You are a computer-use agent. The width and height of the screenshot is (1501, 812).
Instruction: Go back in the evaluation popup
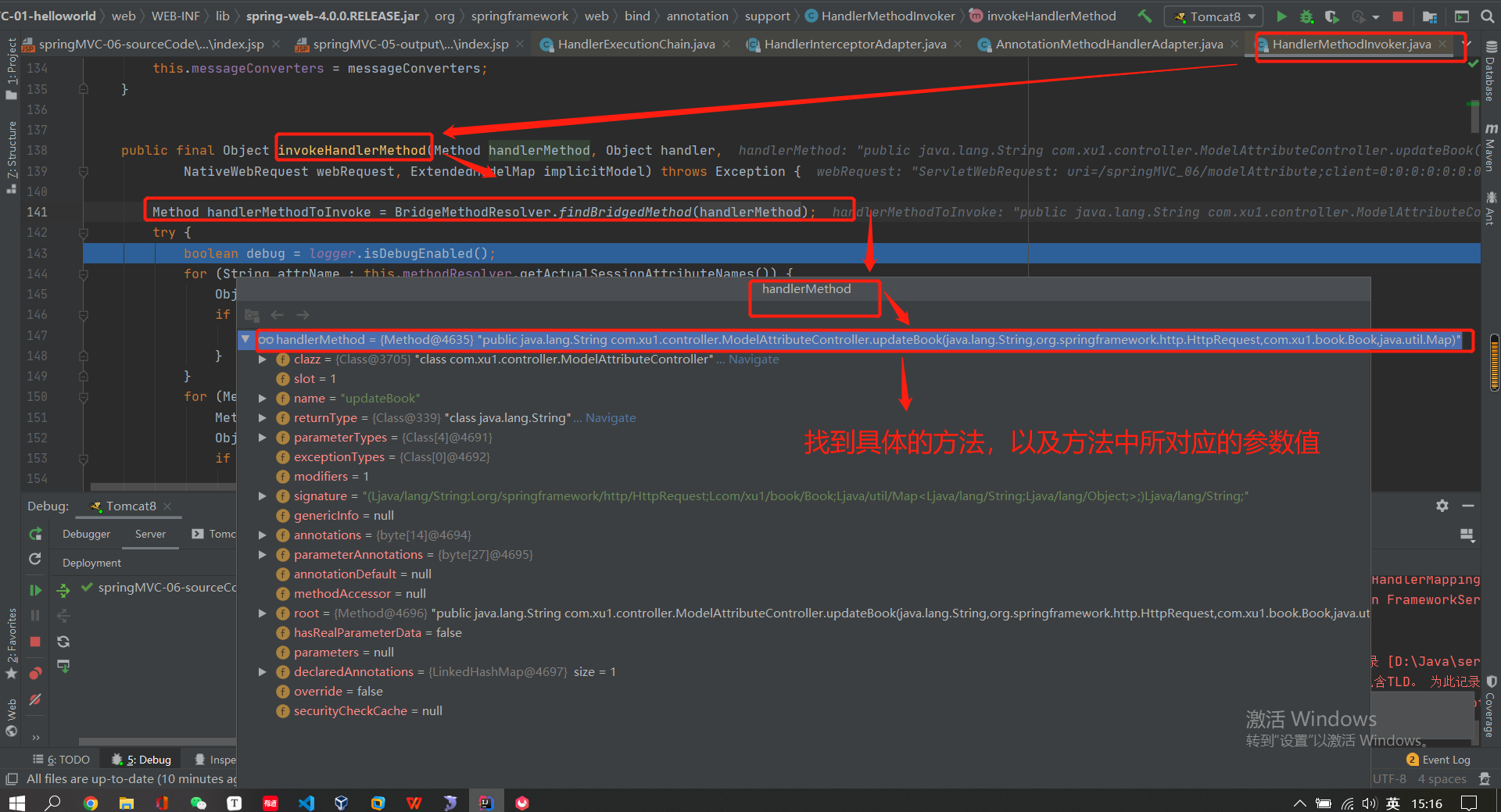tap(277, 314)
